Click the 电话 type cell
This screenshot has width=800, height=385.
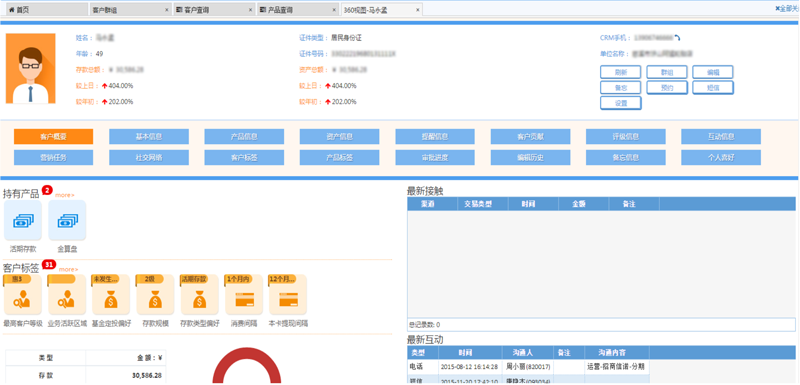[423, 367]
